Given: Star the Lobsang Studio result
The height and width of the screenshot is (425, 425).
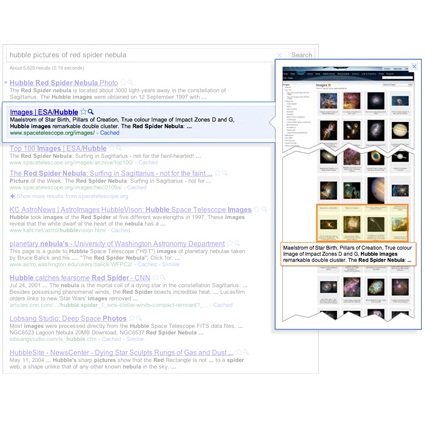Looking at the screenshot, I should (x=132, y=318).
